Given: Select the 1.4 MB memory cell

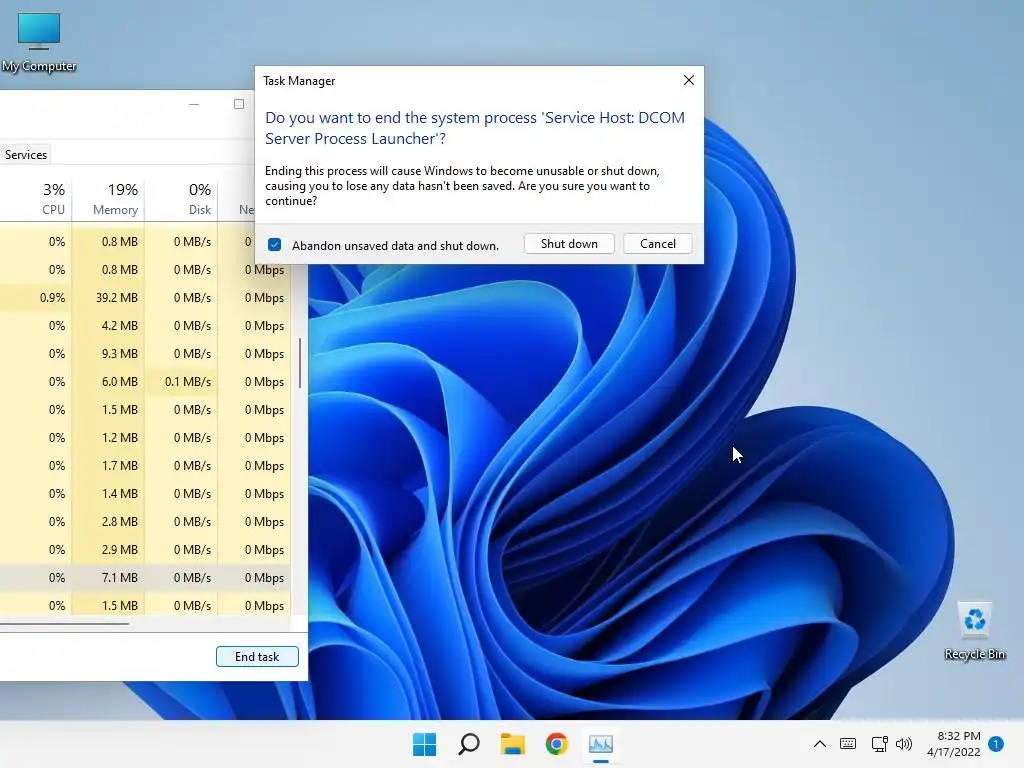Looking at the screenshot, I should pos(108,494).
